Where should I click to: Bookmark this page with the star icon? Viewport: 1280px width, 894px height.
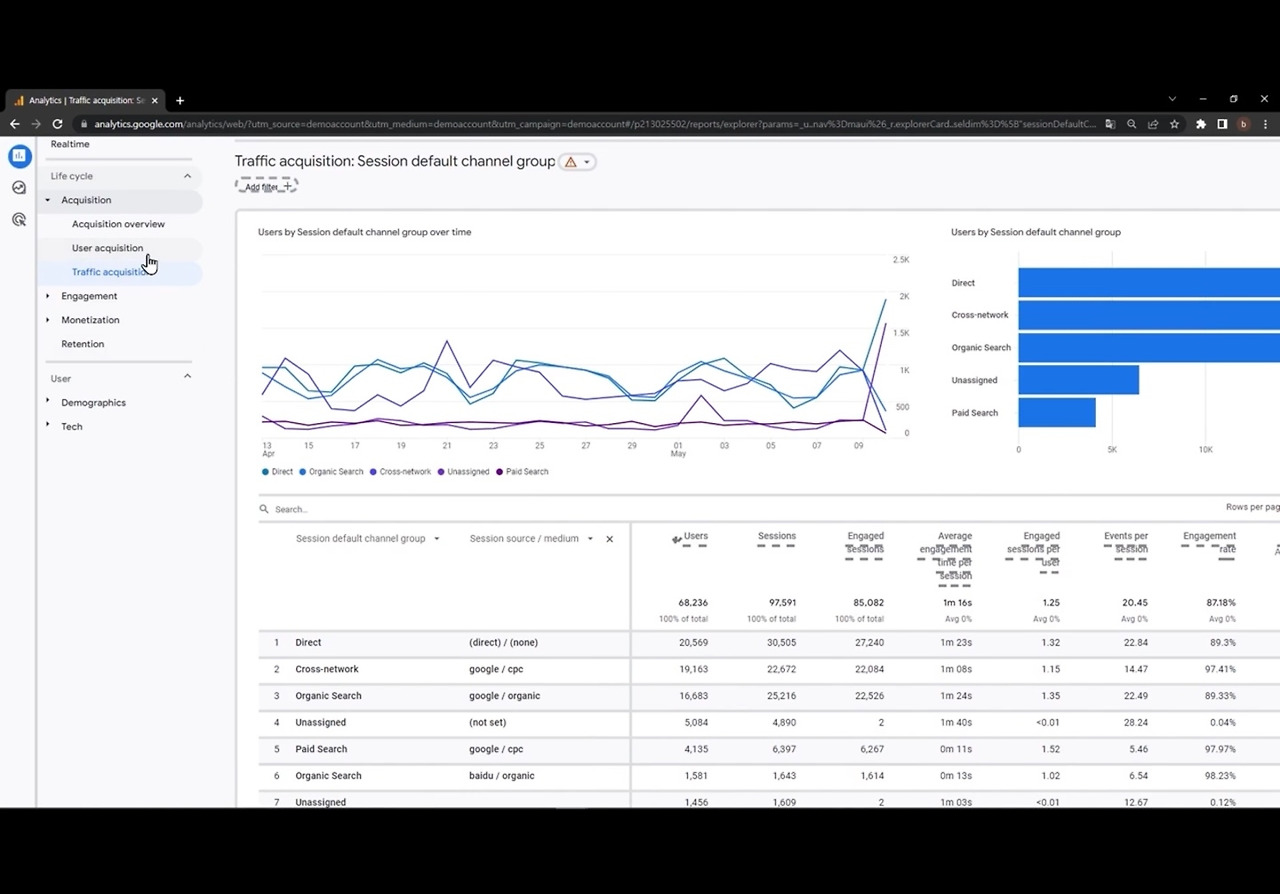pyautogui.click(x=1174, y=124)
